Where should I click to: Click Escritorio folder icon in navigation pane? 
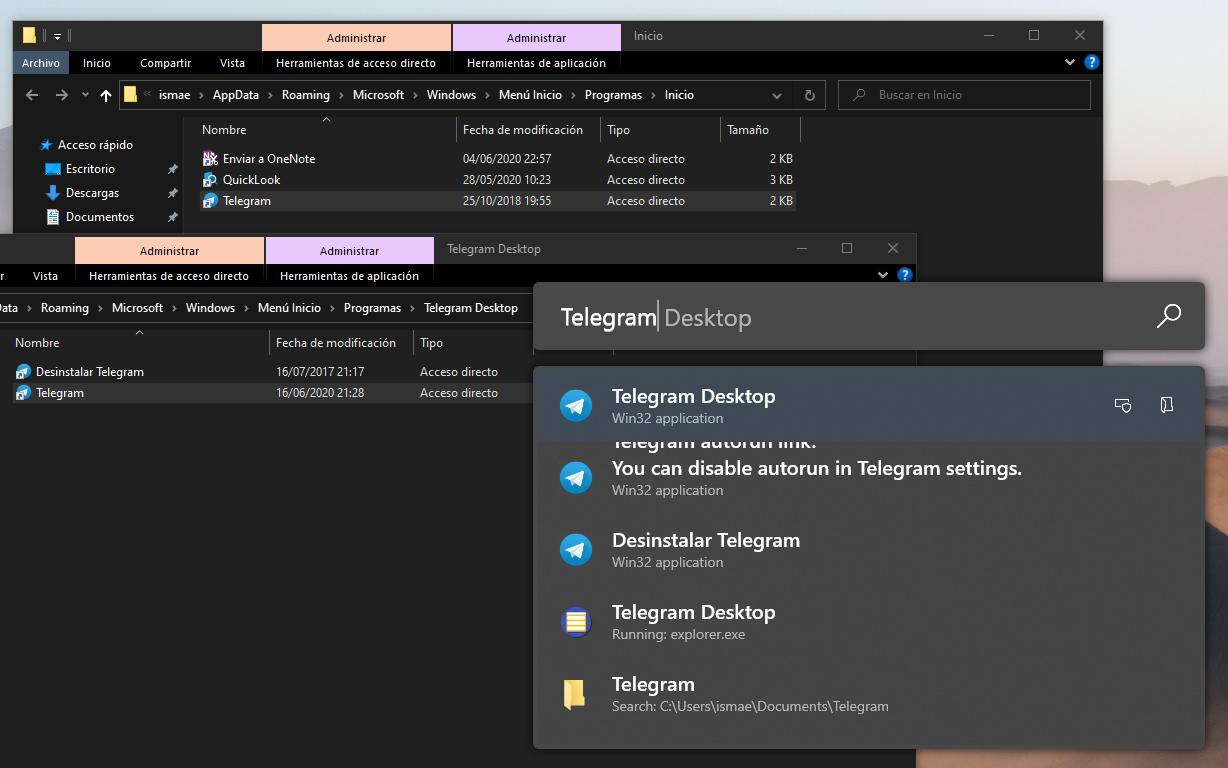(x=53, y=169)
